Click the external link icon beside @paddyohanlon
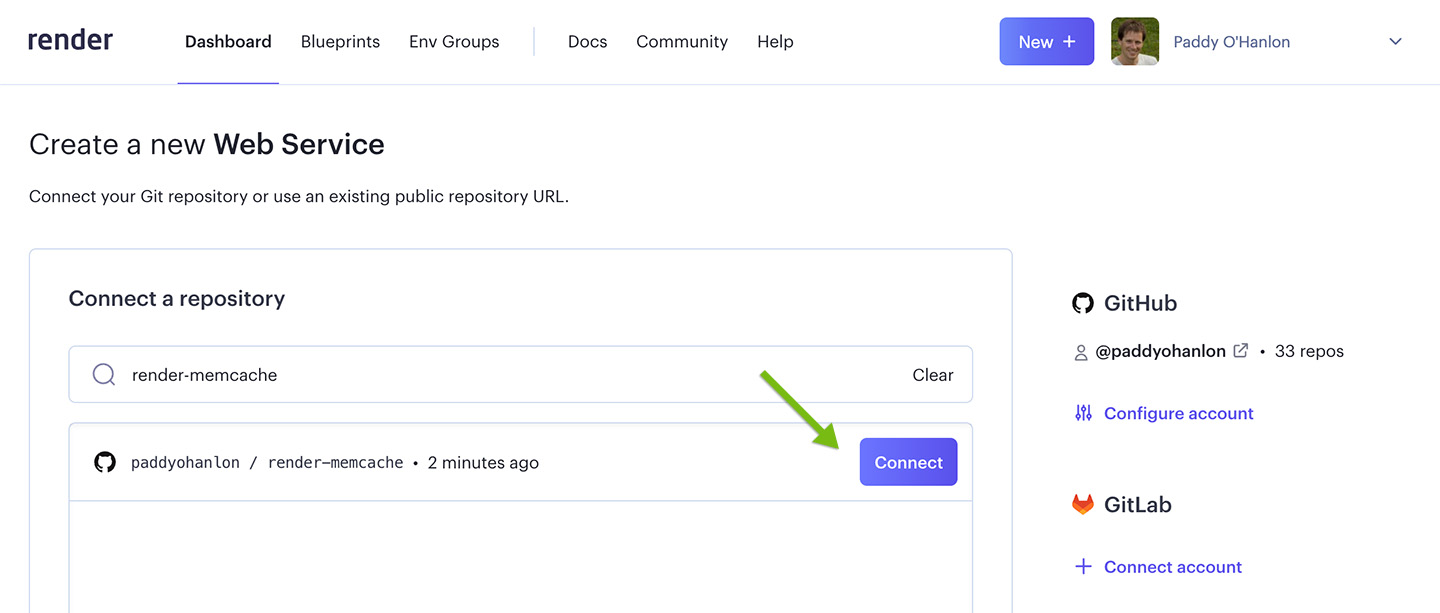 (x=1241, y=351)
